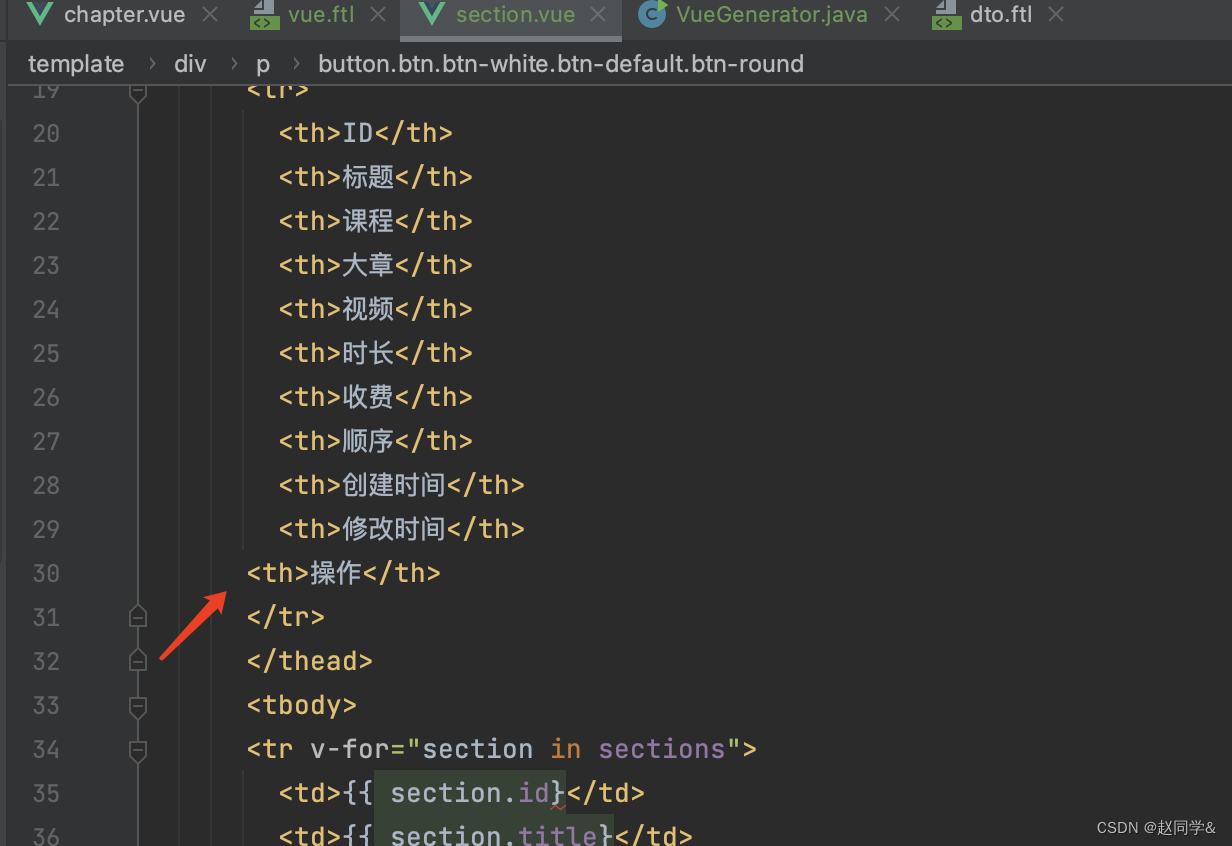Place cursor on the ID header text
The height and width of the screenshot is (846, 1232).
tap(358, 133)
